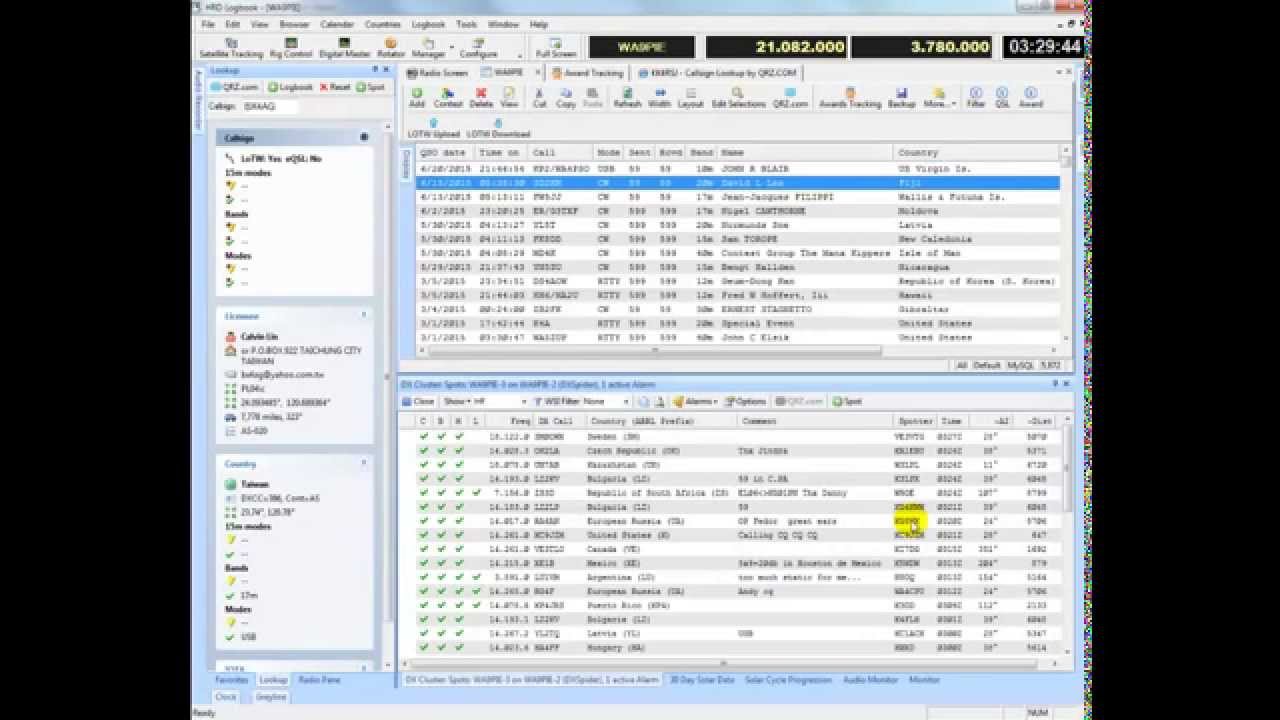This screenshot has width=1280, height=720.
Task: Open the Tools menu
Action: coord(466,24)
